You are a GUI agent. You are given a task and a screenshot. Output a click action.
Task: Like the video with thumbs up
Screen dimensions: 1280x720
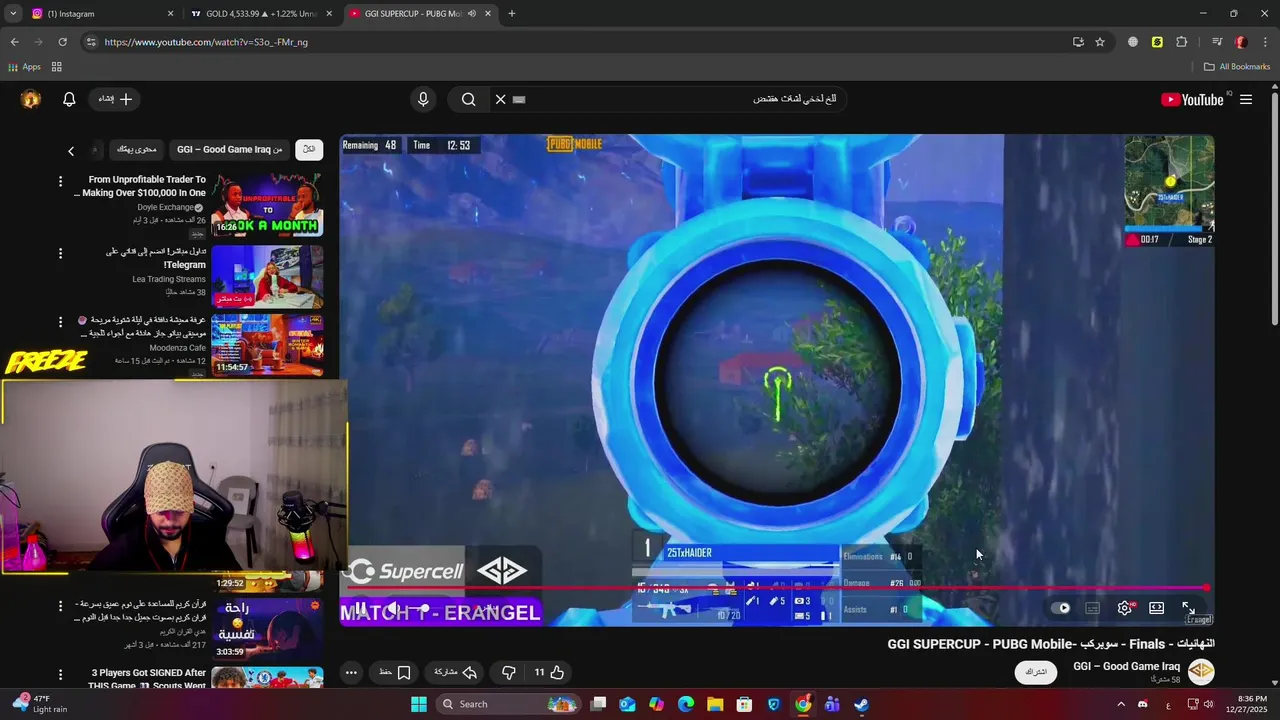coord(549,673)
